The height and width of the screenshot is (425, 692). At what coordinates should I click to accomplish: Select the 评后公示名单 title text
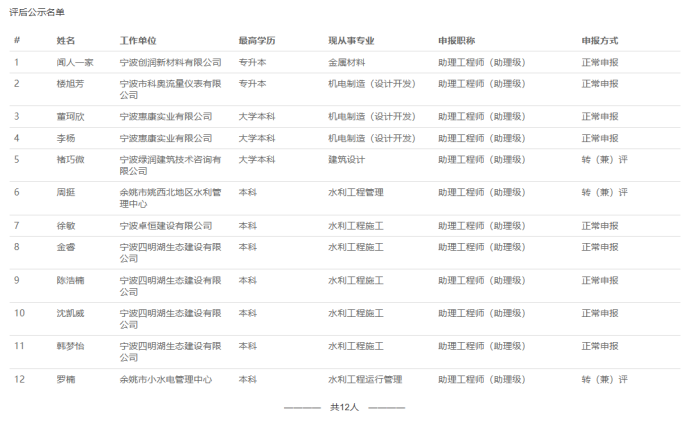coord(35,10)
